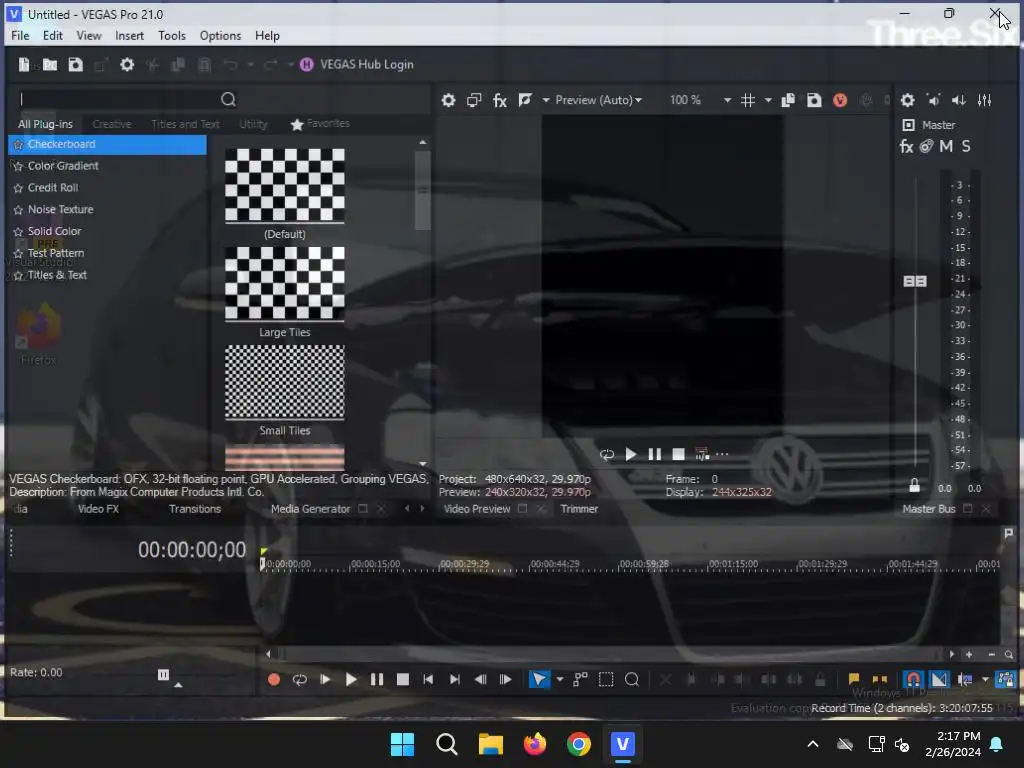Choose the Small Tiles preset thumbnail
Screen dimensions: 1024x768
point(285,382)
